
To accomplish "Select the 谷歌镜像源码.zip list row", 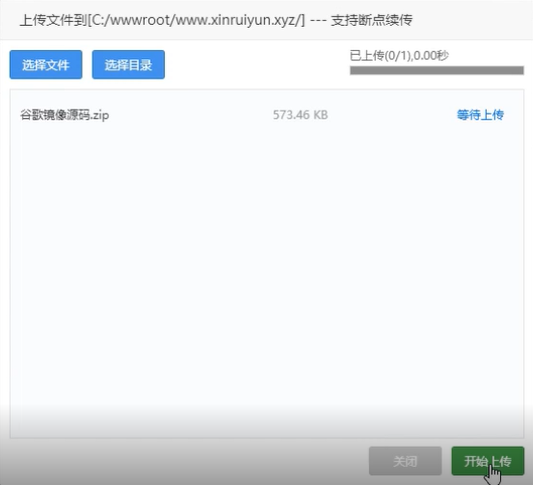I will (x=267, y=115).
